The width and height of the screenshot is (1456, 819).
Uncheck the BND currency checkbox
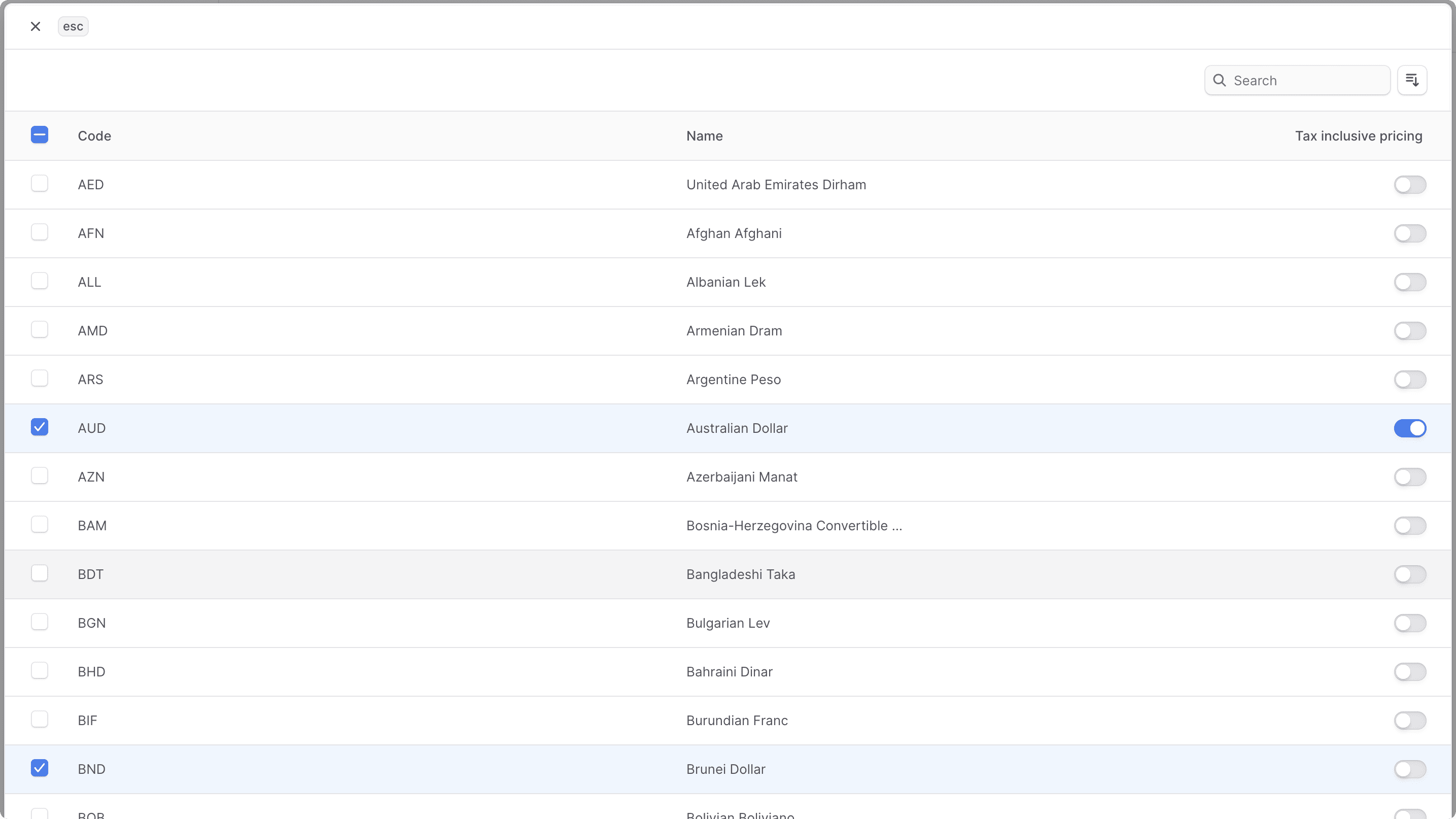tap(40, 768)
